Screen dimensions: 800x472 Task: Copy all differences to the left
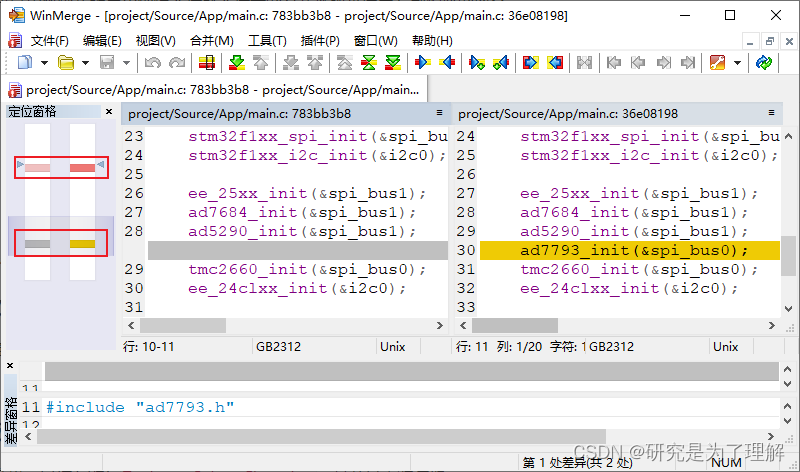[x=555, y=63]
